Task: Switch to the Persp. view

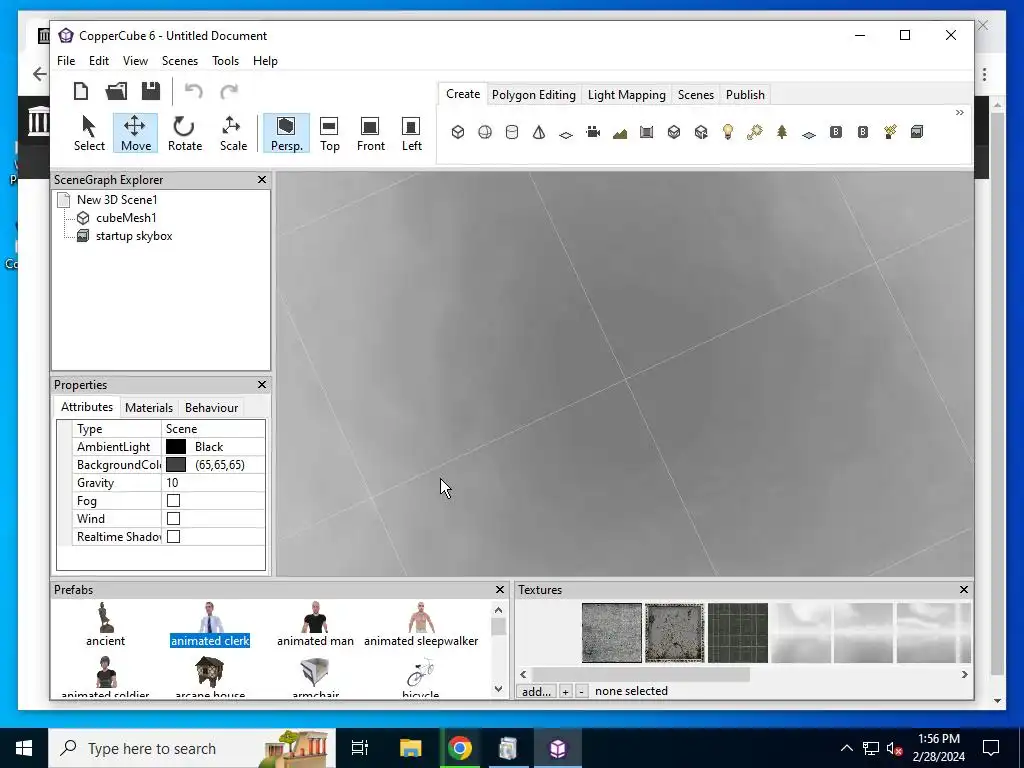Action: pos(287,133)
